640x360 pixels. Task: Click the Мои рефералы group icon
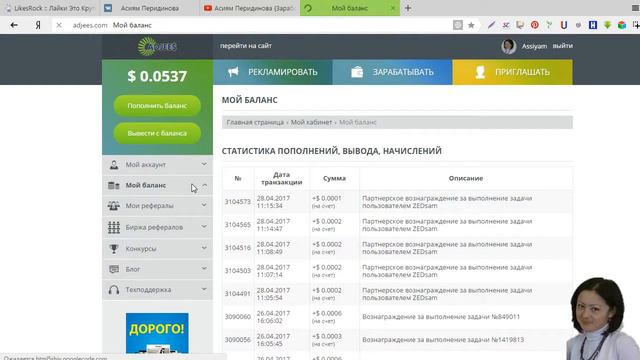click(x=114, y=206)
